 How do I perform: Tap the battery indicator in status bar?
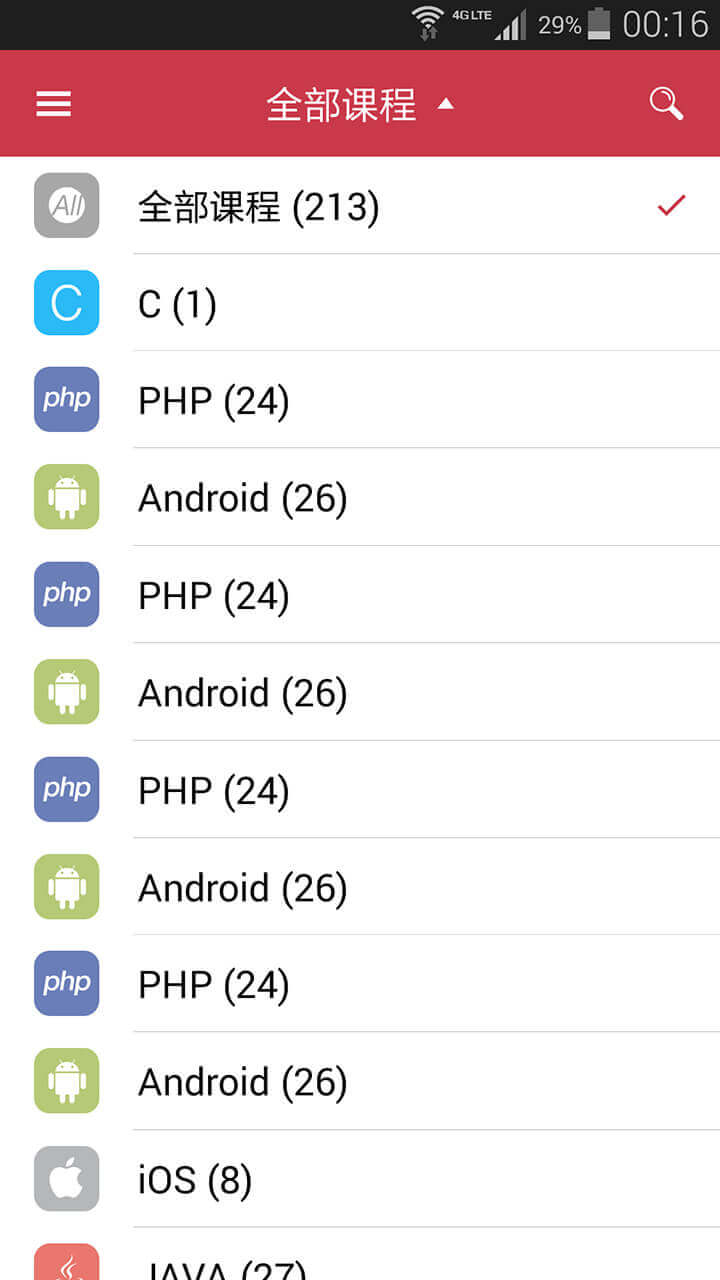(x=598, y=23)
